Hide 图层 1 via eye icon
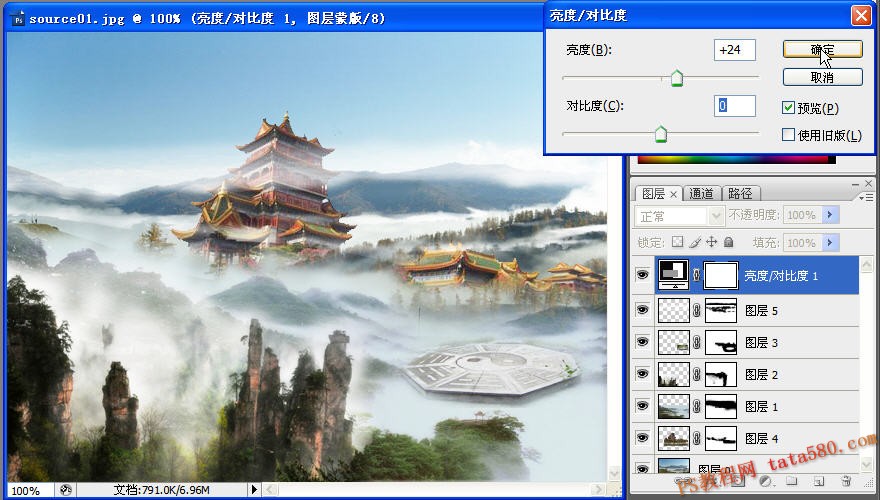The width and height of the screenshot is (880, 500). click(x=643, y=406)
